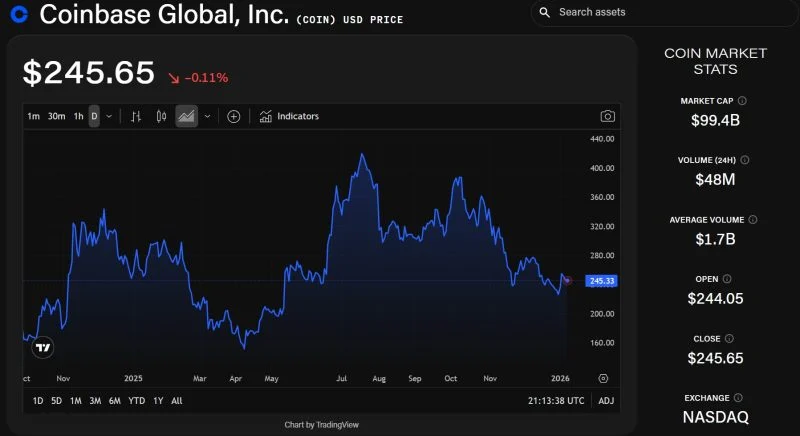The image size is (800, 436).
Task: Expand the time interval dropdown arrow
Action: click(x=109, y=116)
